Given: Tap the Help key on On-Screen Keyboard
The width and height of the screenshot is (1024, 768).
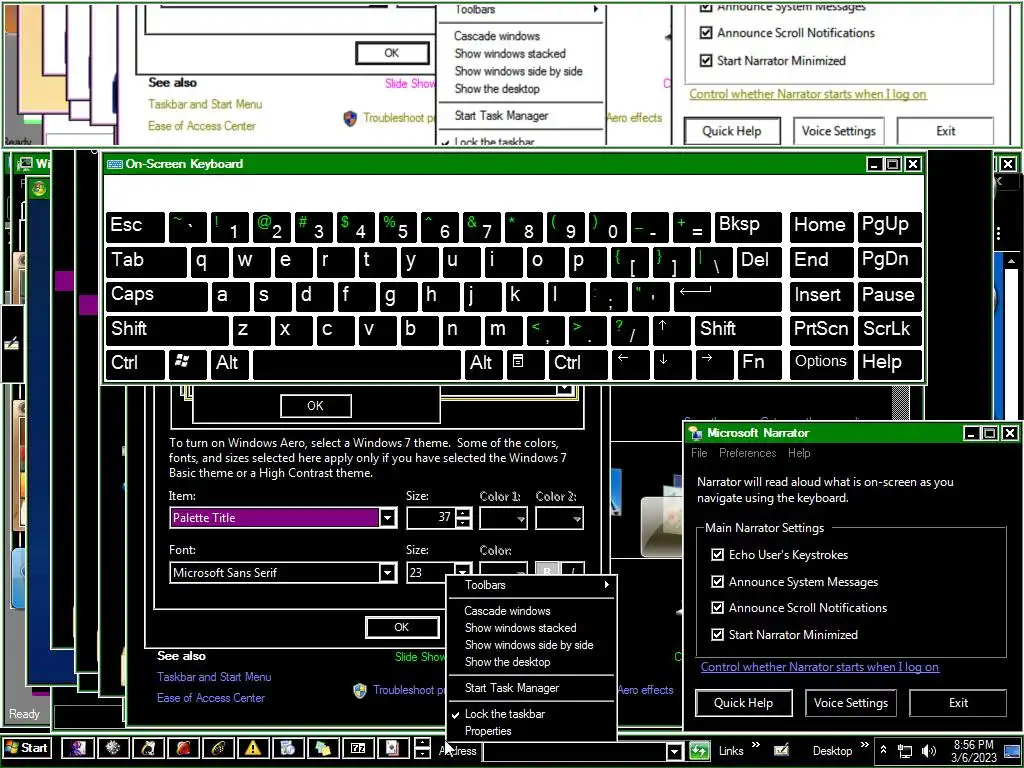Looking at the screenshot, I should pos(889,364).
